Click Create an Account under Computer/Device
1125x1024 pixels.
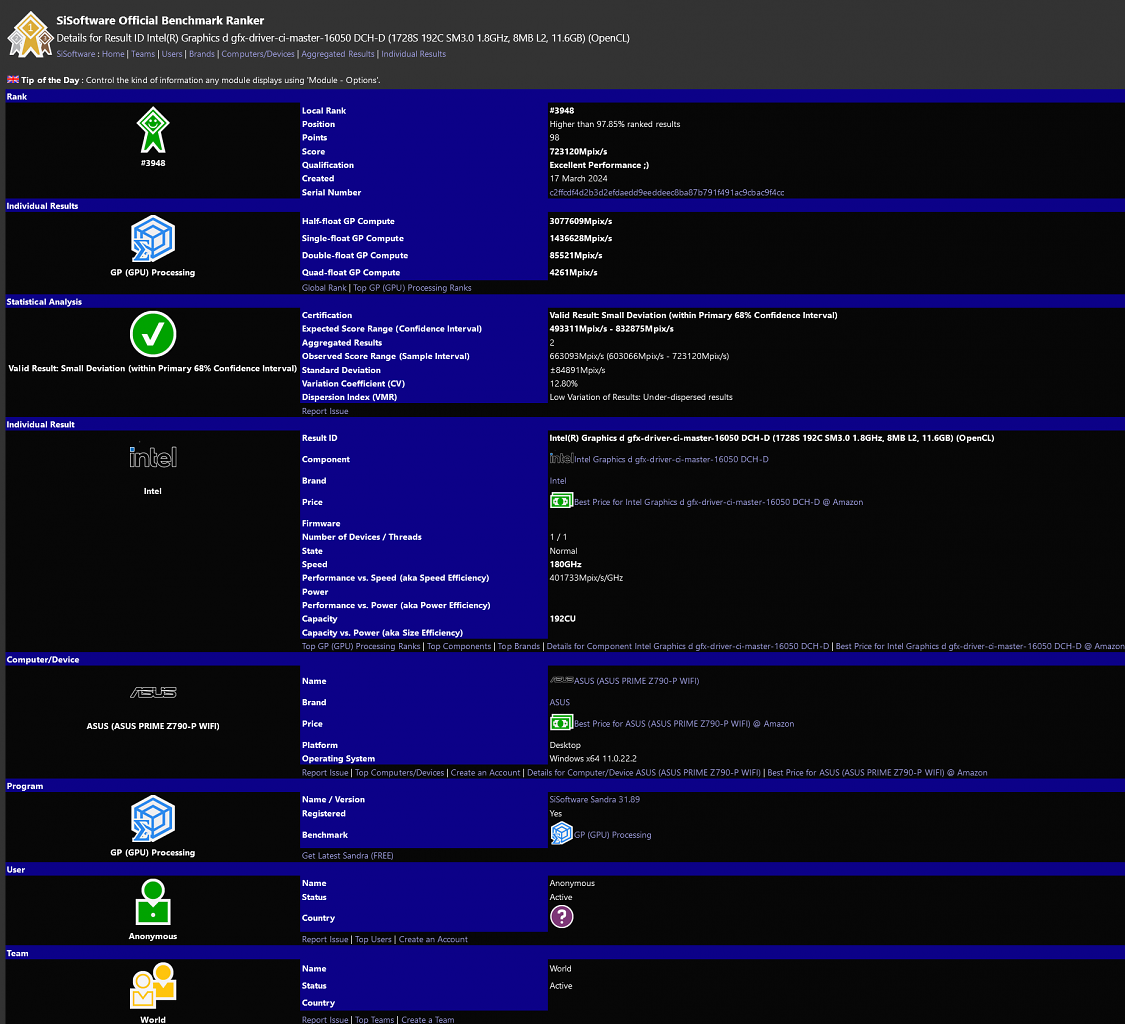point(486,773)
